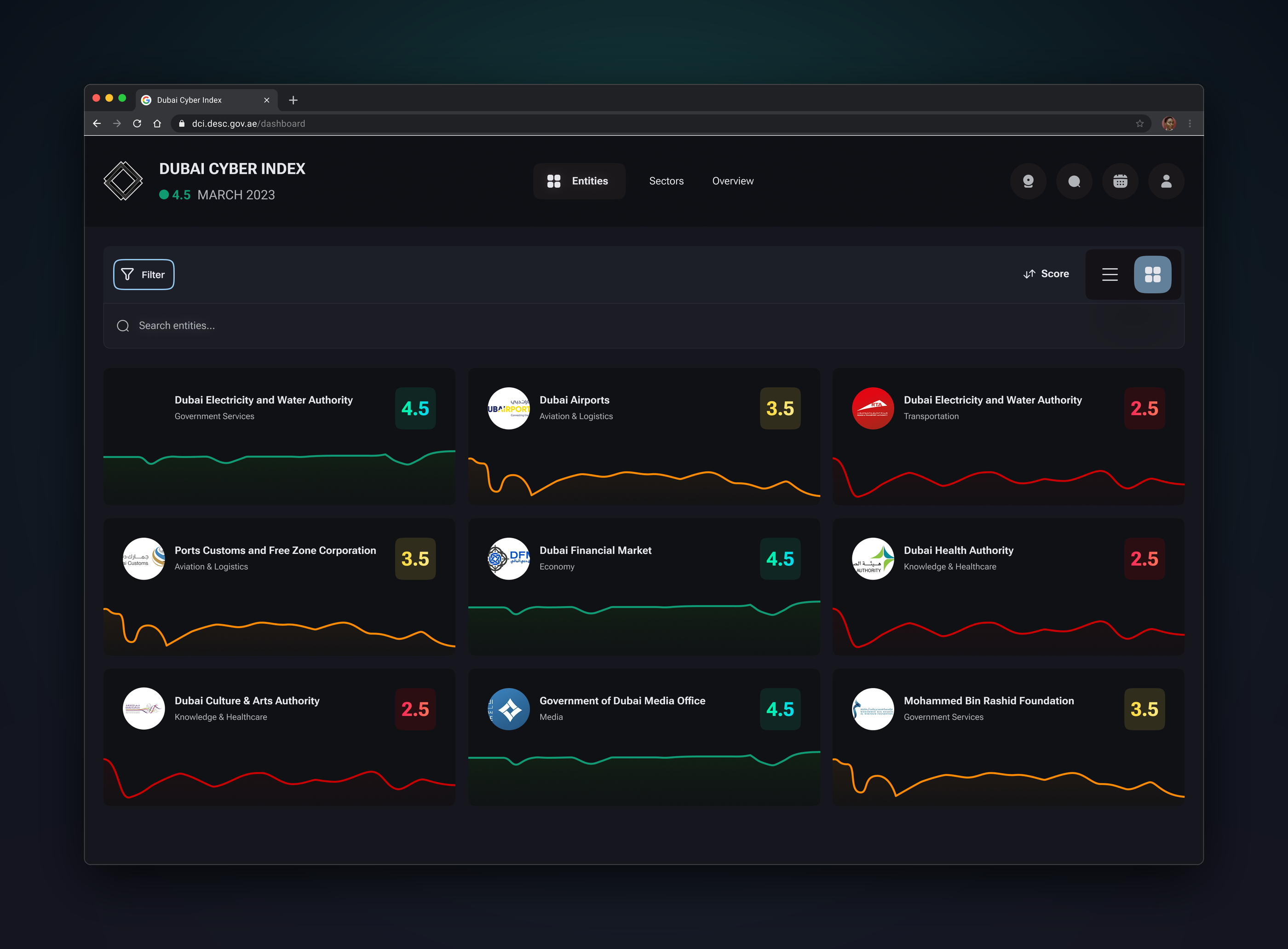The image size is (1288, 949).
Task: Click the Dubai Cyber Index diamond logo
Action: click(123, 181)
